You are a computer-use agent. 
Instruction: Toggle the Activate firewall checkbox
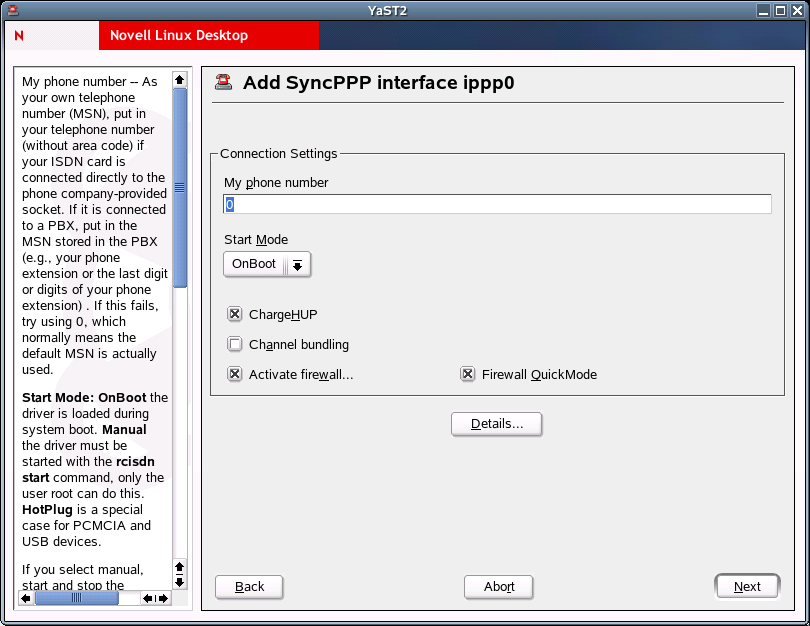[x=235, y=374]
